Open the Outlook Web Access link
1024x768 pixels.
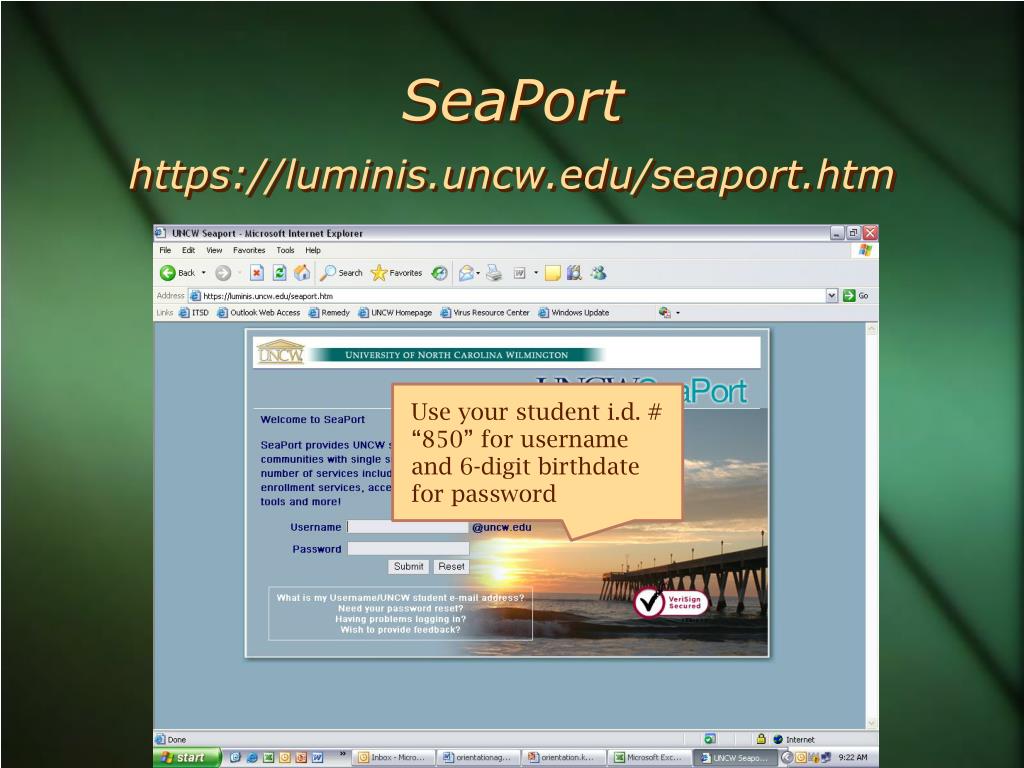tap(259, 313)
